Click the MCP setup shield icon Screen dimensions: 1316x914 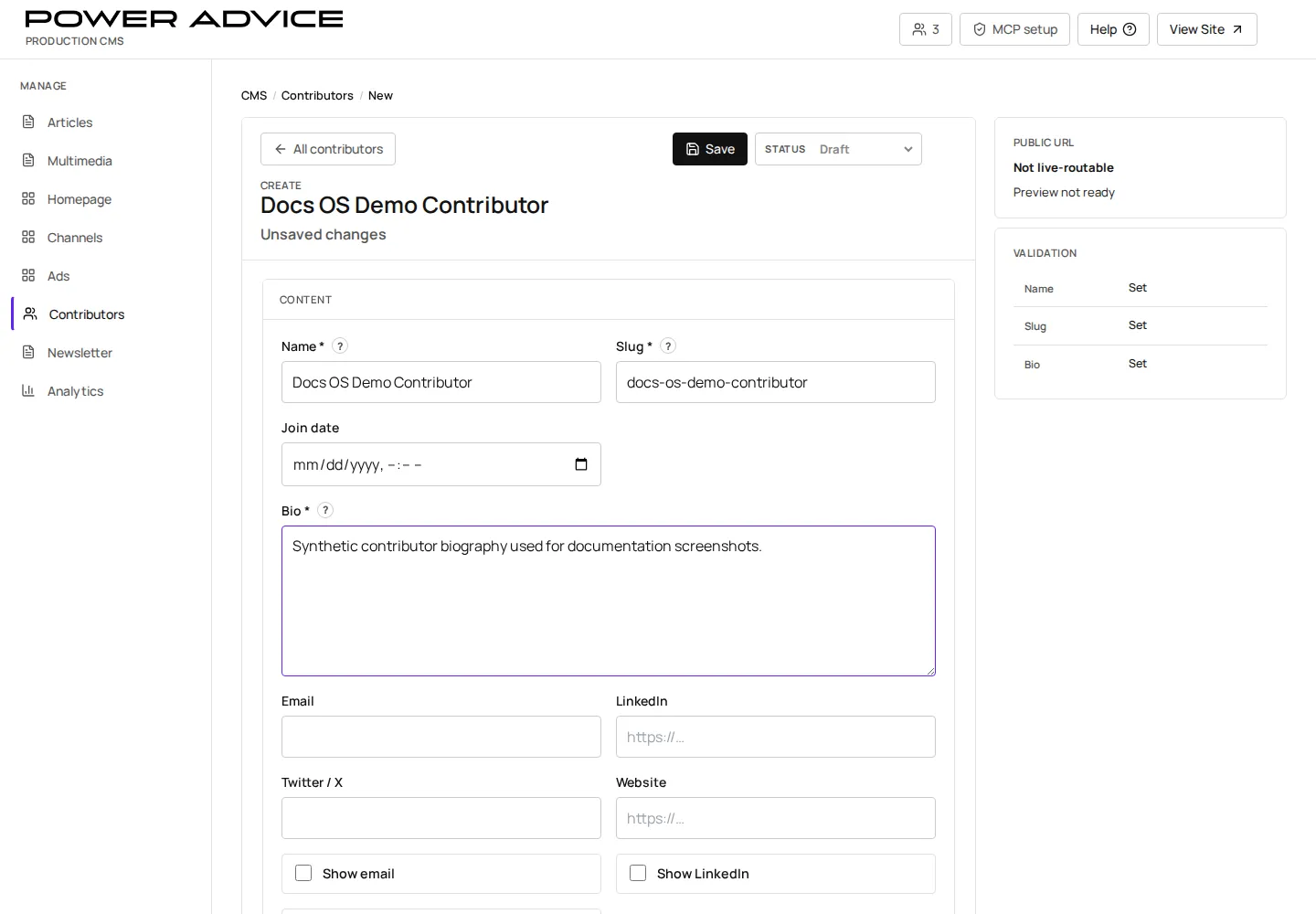(980, 29)
